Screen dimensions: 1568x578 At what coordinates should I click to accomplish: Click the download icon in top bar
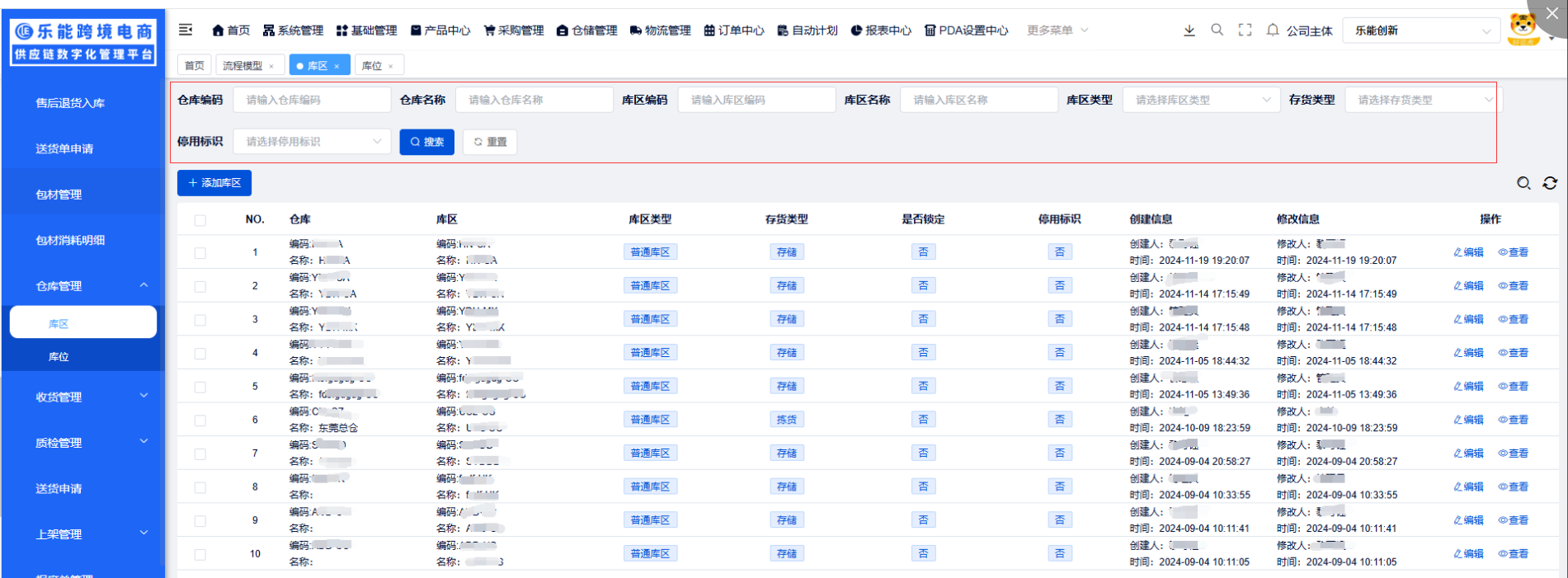coord(1189,31)
